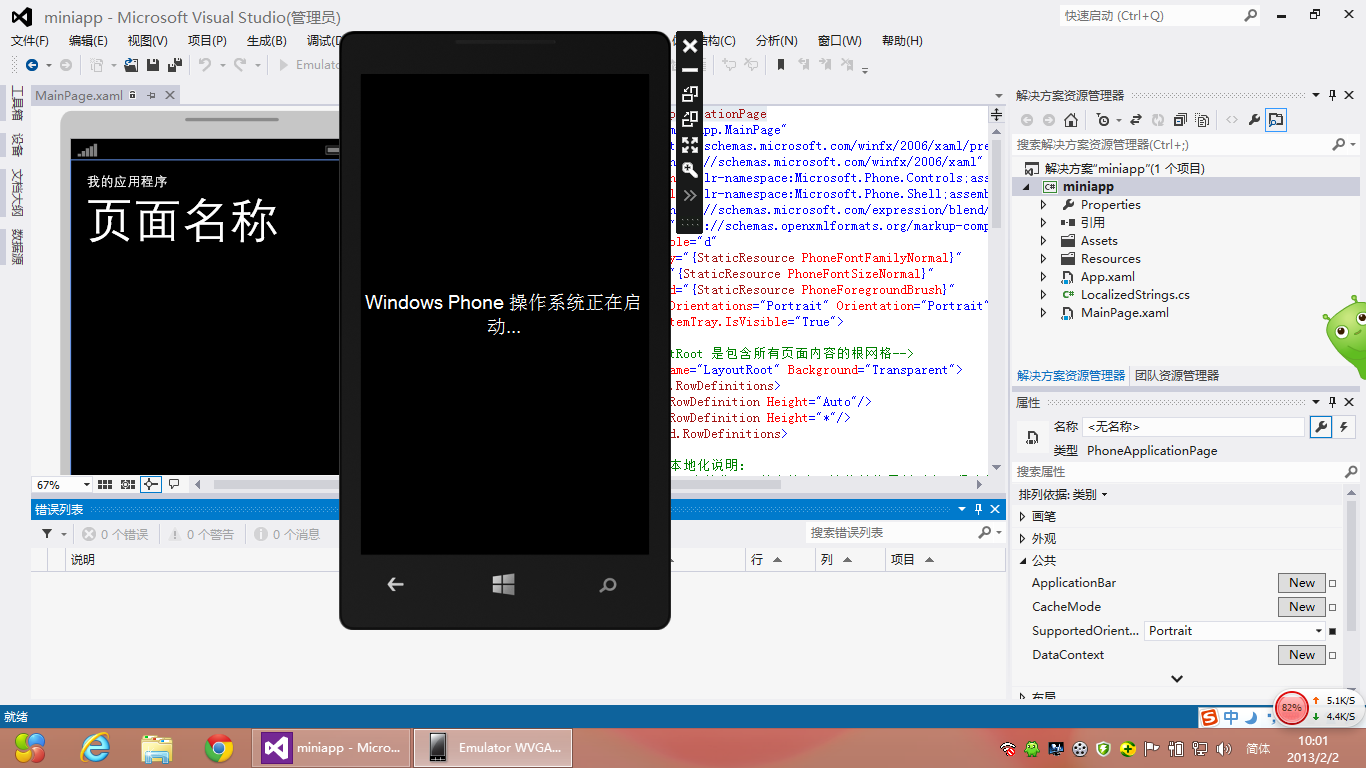Toggle bookmark icon in the editor toolbar

coord(780,65)
